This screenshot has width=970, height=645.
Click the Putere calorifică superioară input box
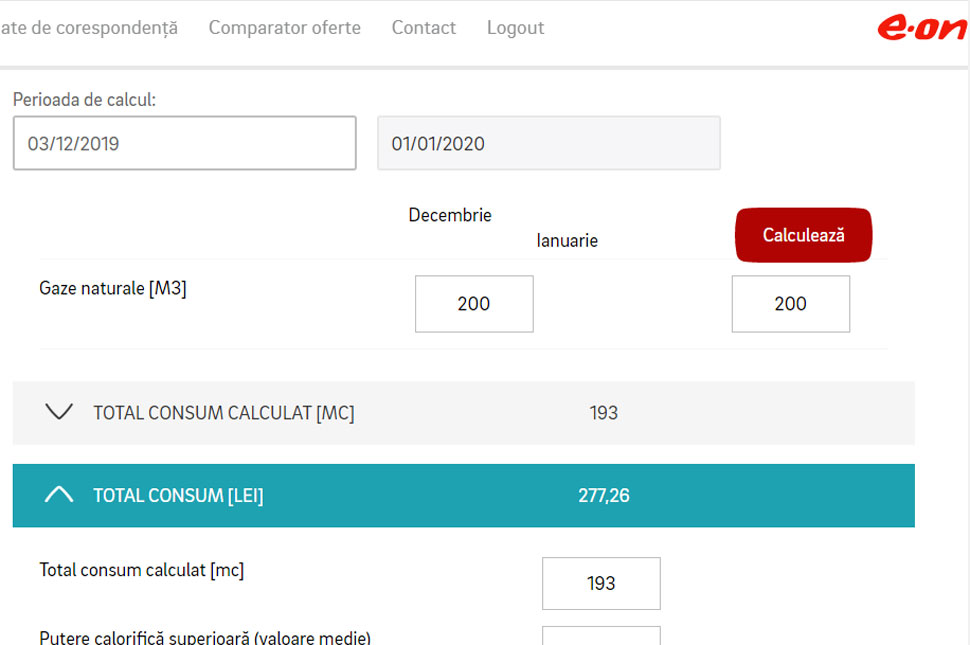(601, 636)
